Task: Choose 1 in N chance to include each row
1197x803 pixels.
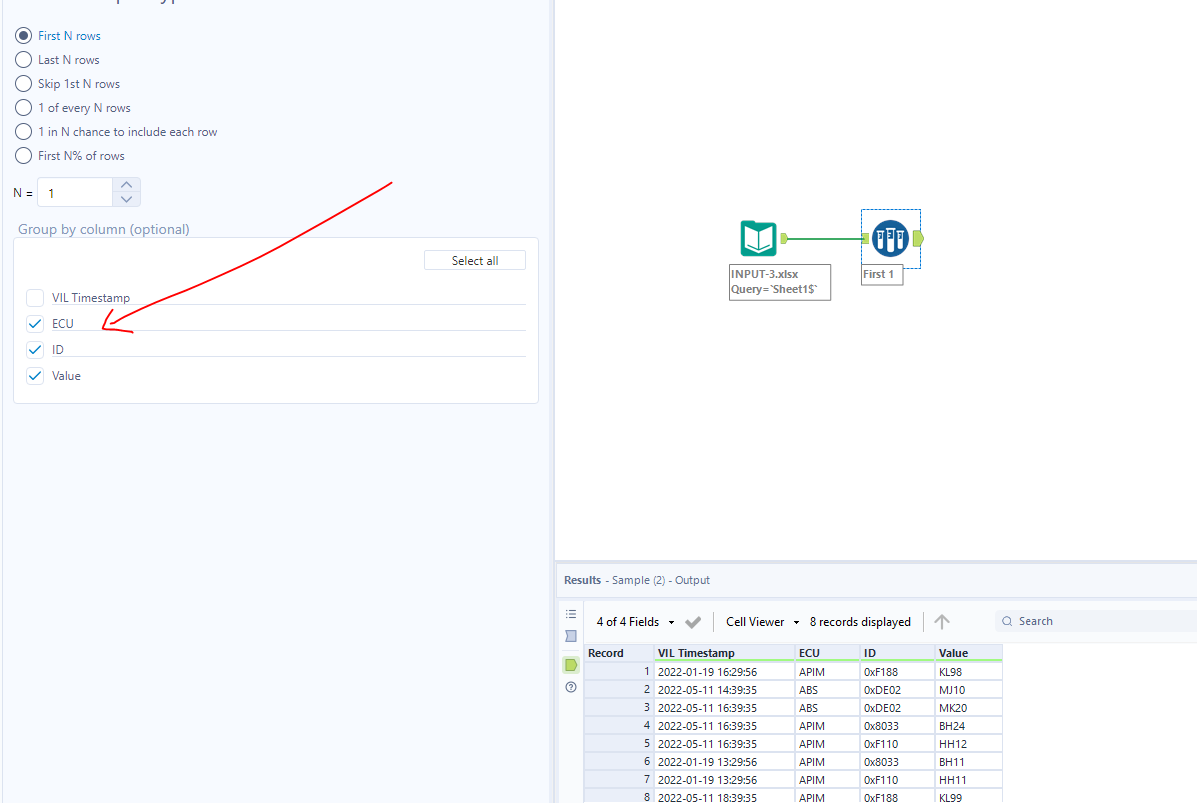Action: click(x=22, y=131)
